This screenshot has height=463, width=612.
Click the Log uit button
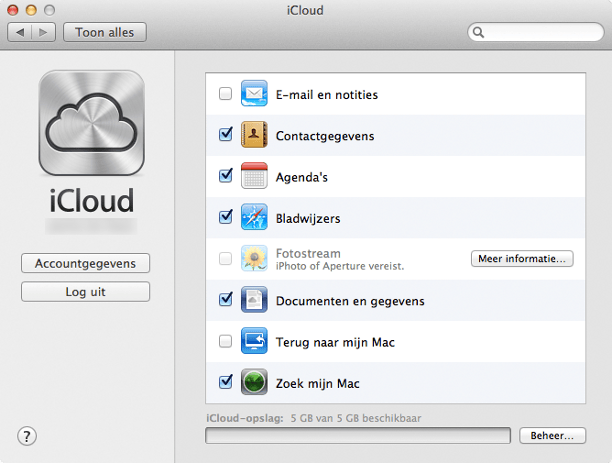tap(85, 292)
